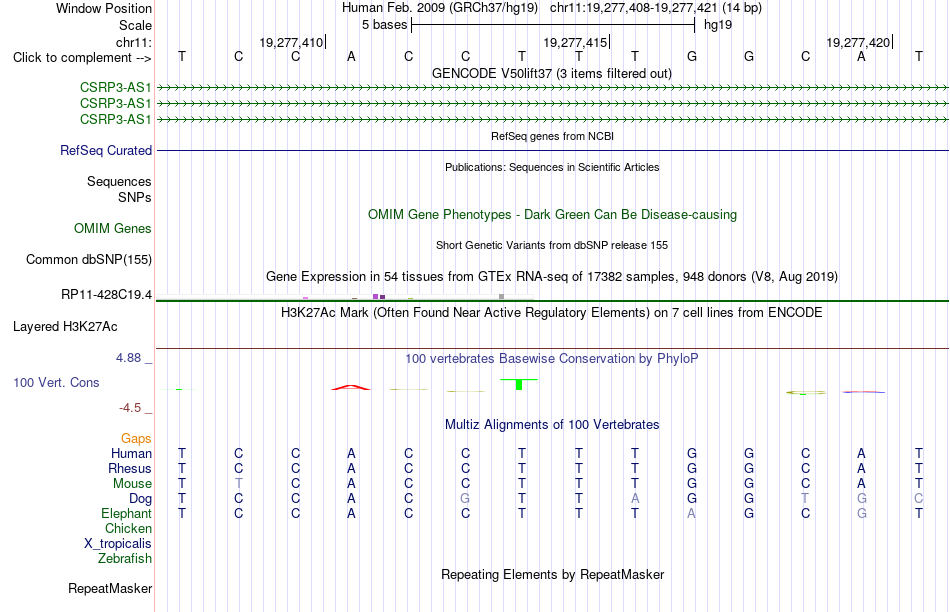This screenshot has width=950, height=612.
Task: Open the GENCODE V50lift37 track title
Action: pyautogui.click(x=552, y=73)
